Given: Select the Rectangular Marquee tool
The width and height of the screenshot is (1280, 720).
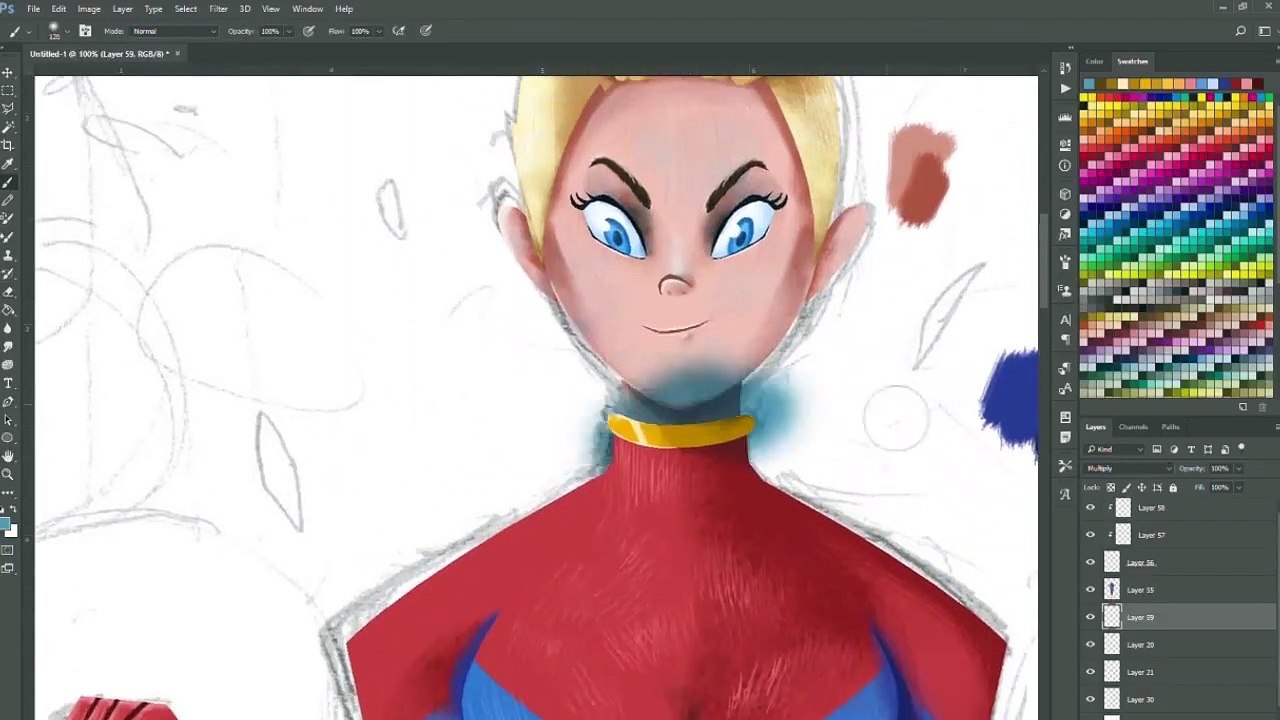Looking at the screenshot, I should pos(8,91).
